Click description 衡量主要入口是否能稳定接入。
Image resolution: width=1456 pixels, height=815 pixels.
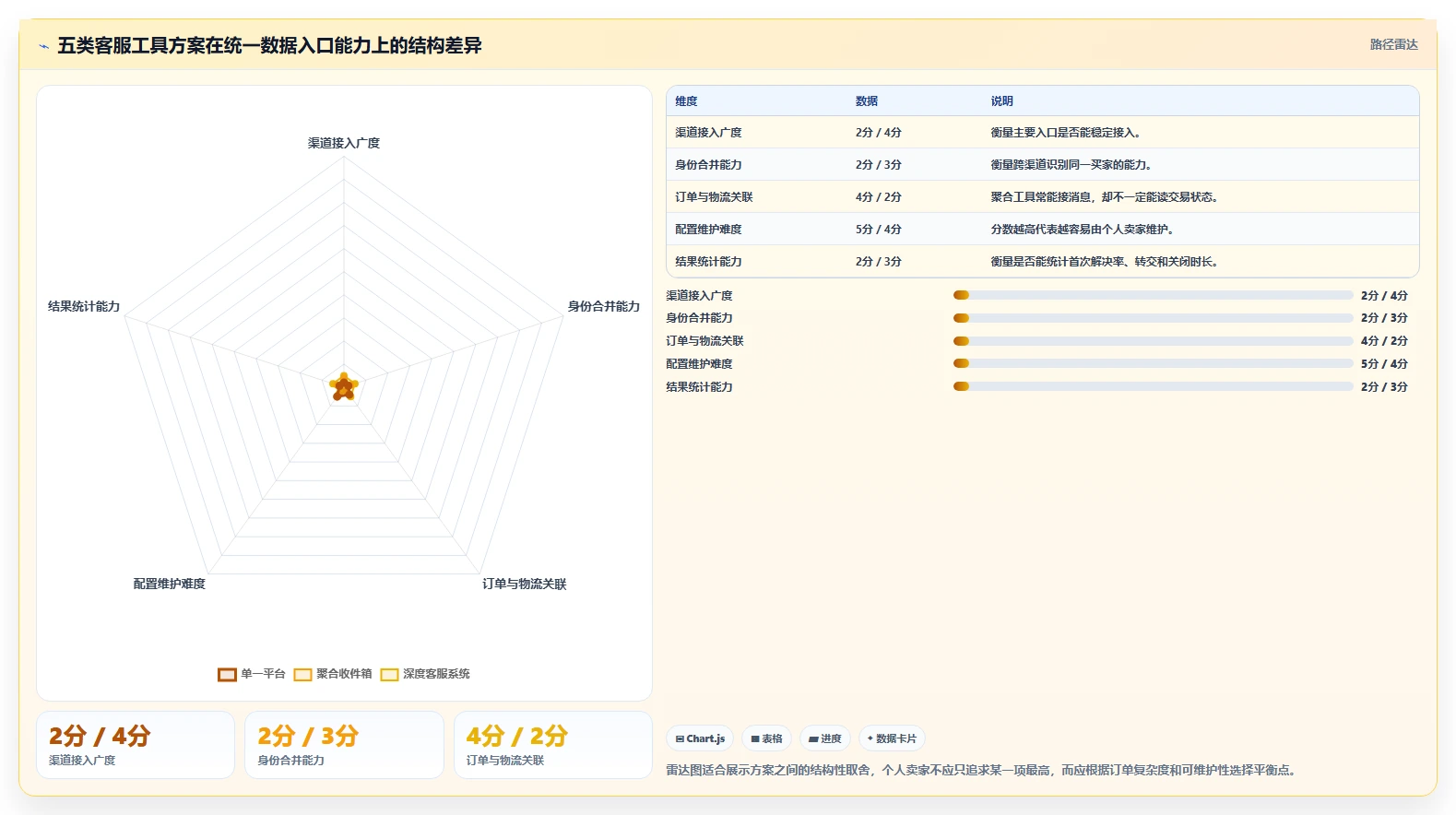[x=1068, y=133]
